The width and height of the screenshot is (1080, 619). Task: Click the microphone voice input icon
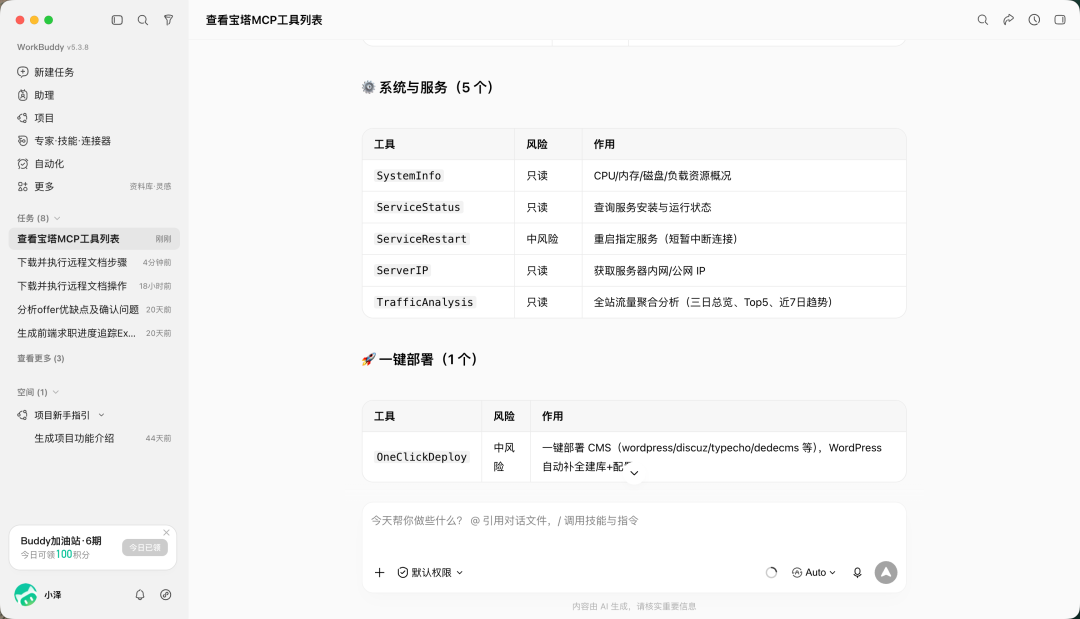click(x=858, y=573)
